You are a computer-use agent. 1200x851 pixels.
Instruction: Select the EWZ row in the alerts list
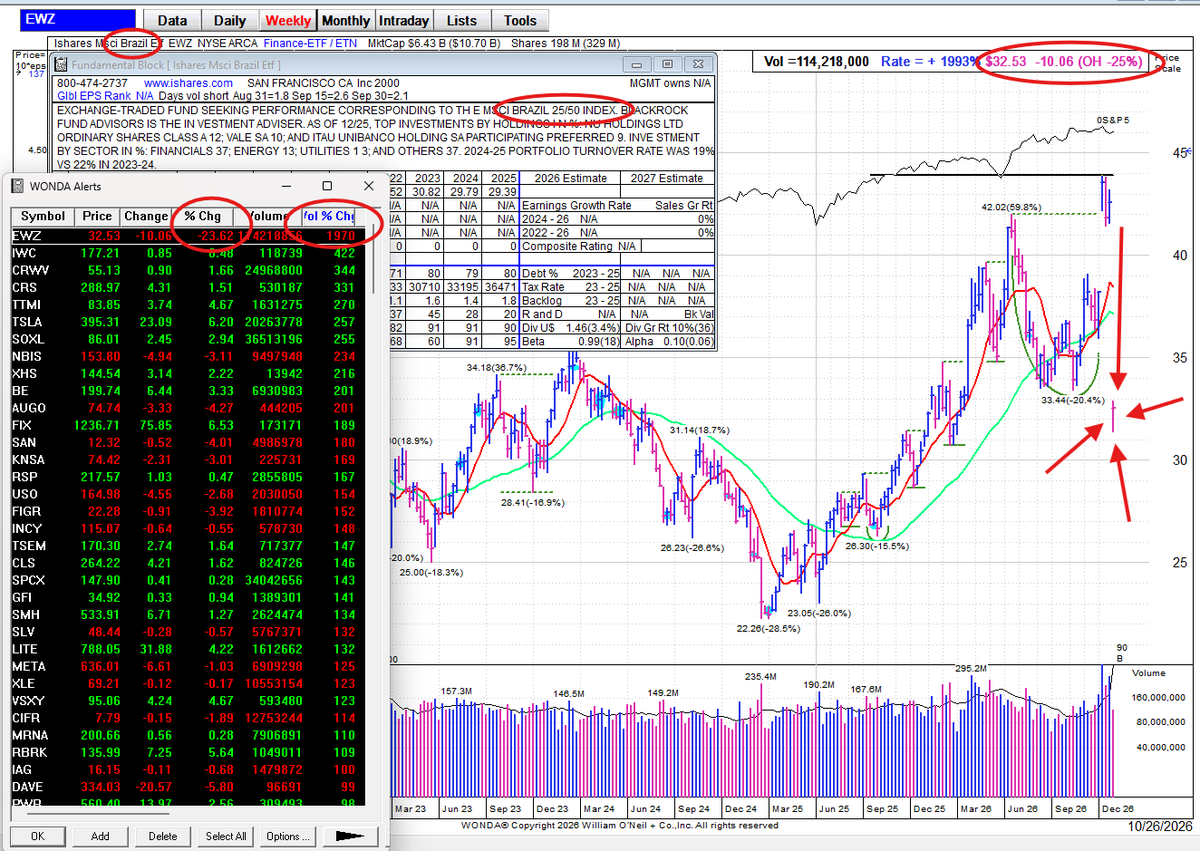(187, 236)
